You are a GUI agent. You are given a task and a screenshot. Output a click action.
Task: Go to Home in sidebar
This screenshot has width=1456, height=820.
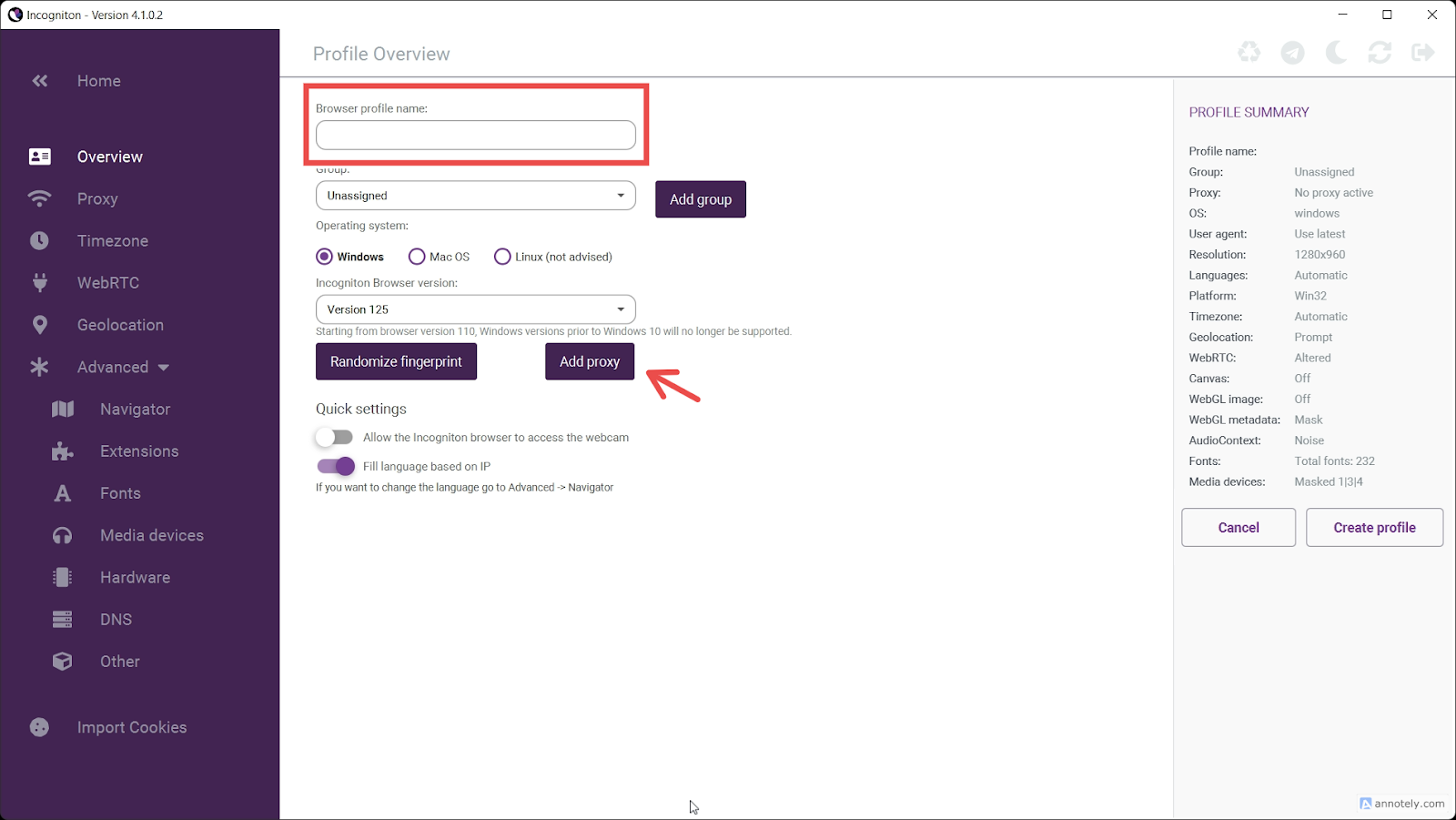pos(99,81)
